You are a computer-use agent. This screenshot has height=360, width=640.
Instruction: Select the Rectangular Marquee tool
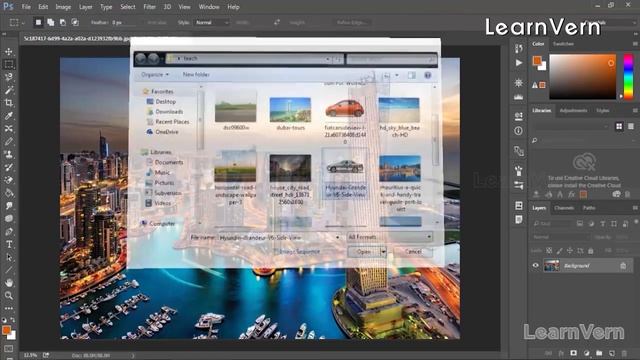(x=9, y=64)
